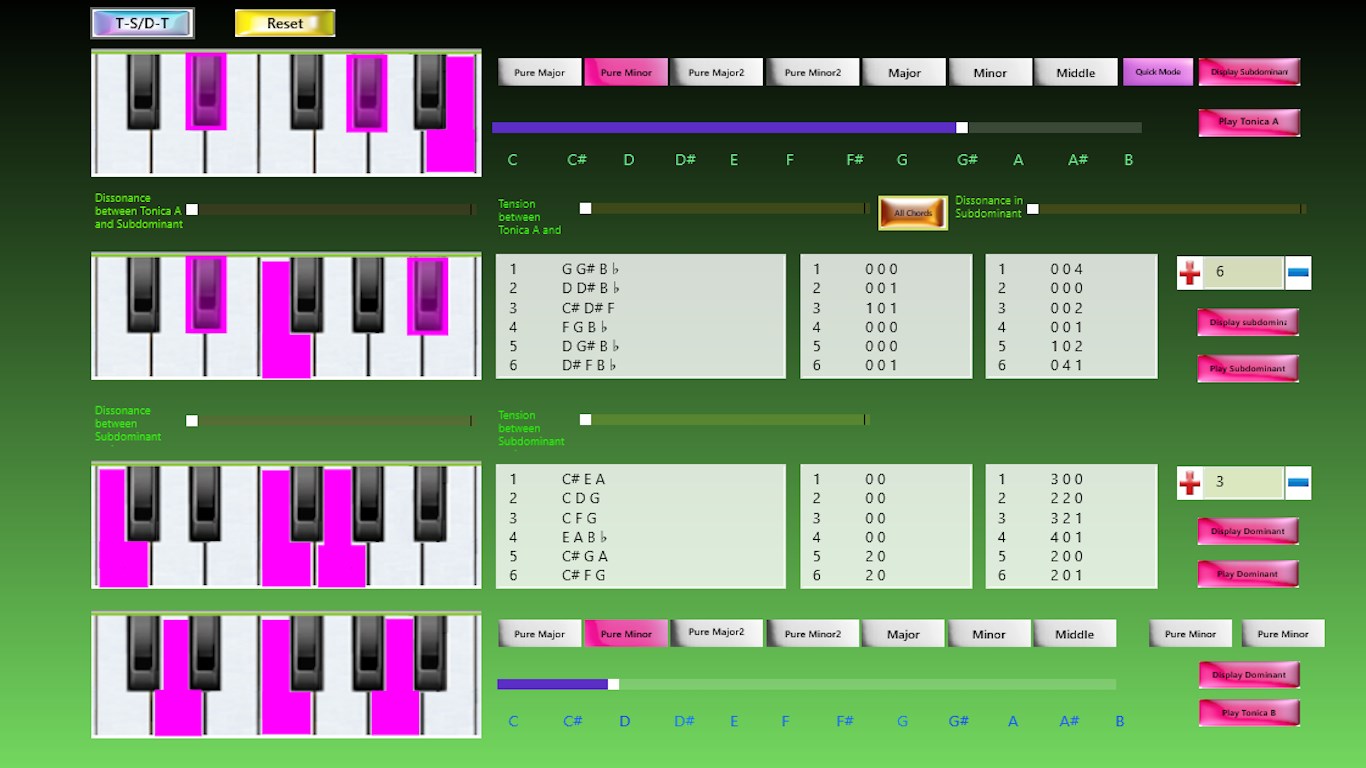The height and width of the screenshot is (768, 1366).
Task: Click the blue minus beside the 3 counter
Action: tap(1299, 483)
